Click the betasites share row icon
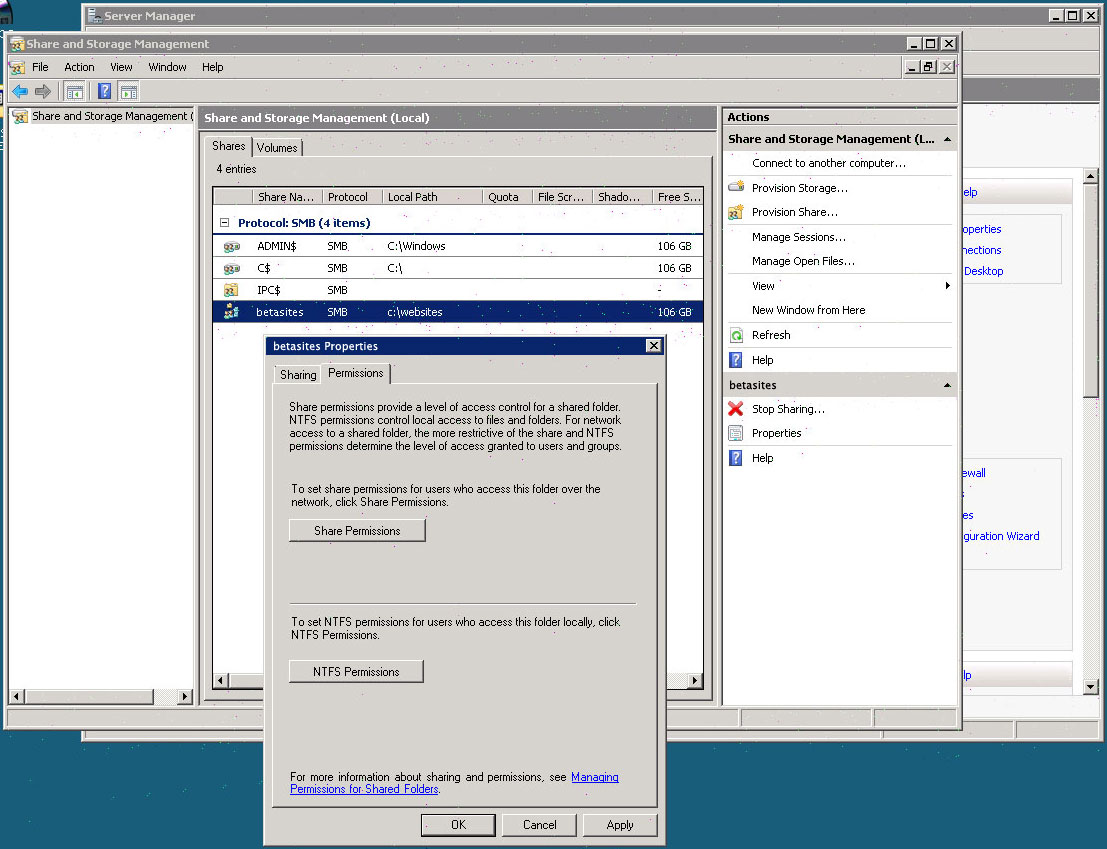Image resolution: width=1107 pixels, height=849 pixels. [x=231, y=311]
